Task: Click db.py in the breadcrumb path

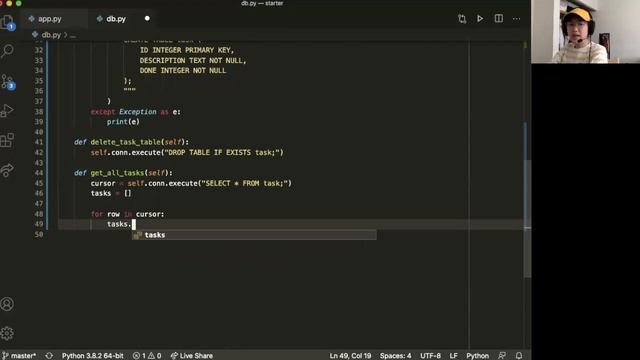Action: pos(51,35)
